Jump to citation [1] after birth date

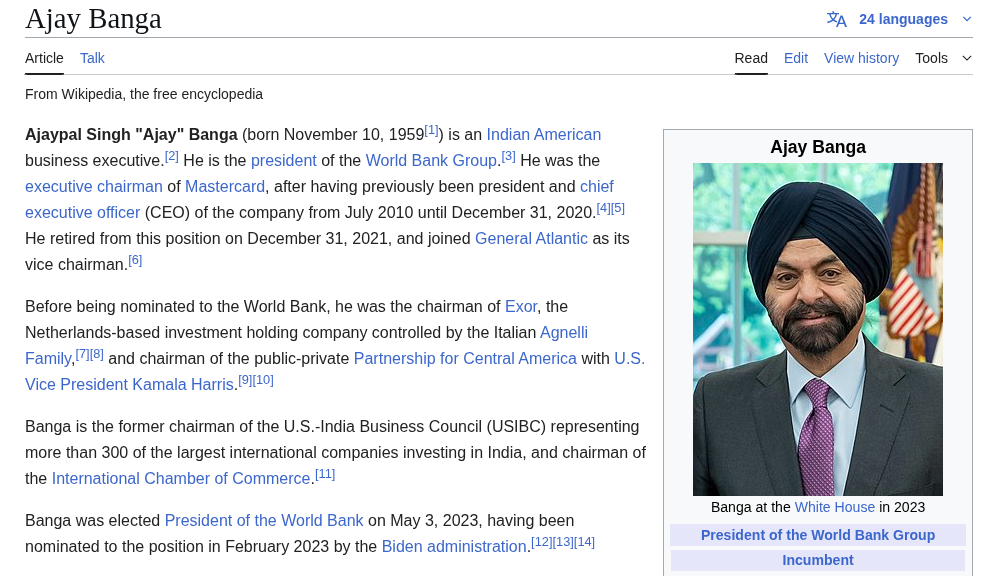pyautogui.click(x=431, y=130)
